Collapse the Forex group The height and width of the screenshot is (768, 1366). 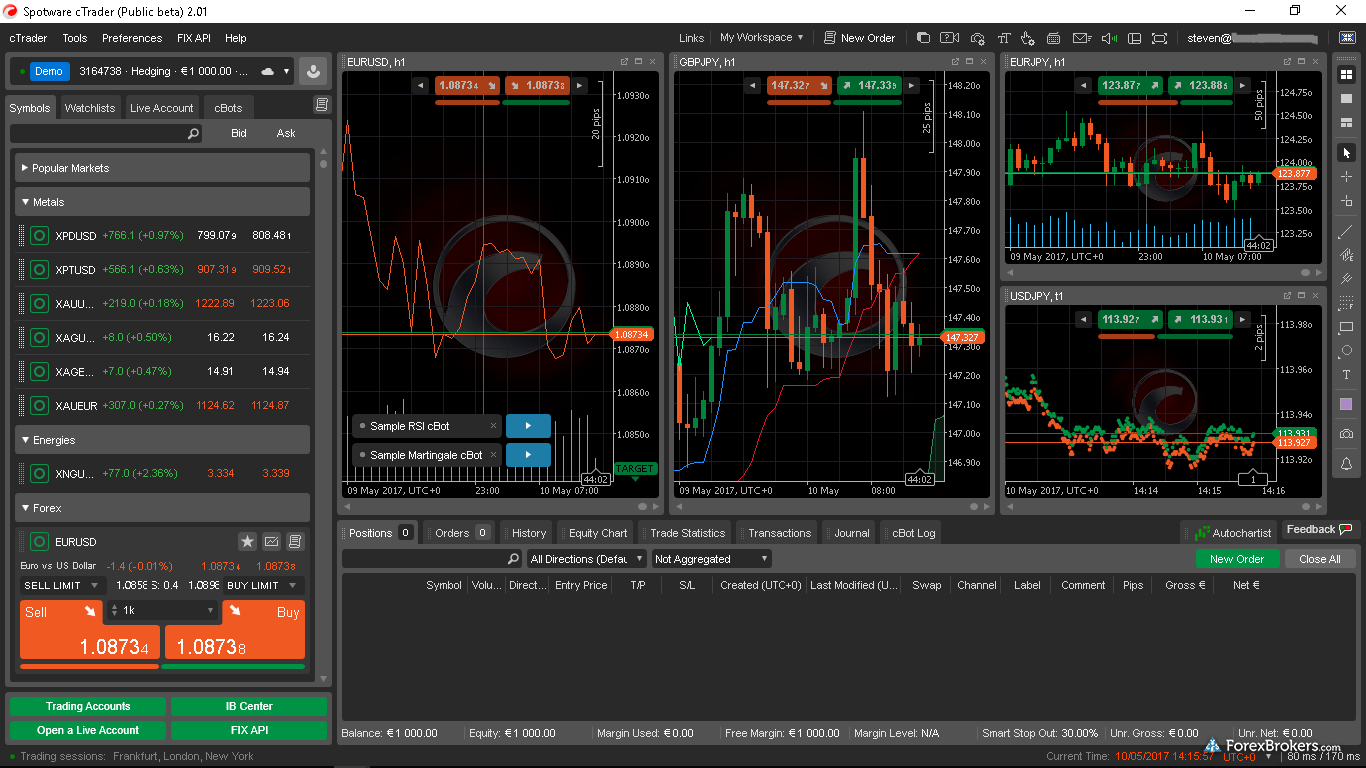pos(162,508)
